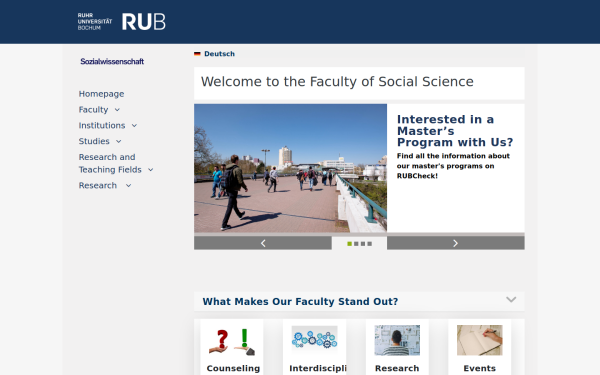Click the campus bridge slide photo

[290, 168]
